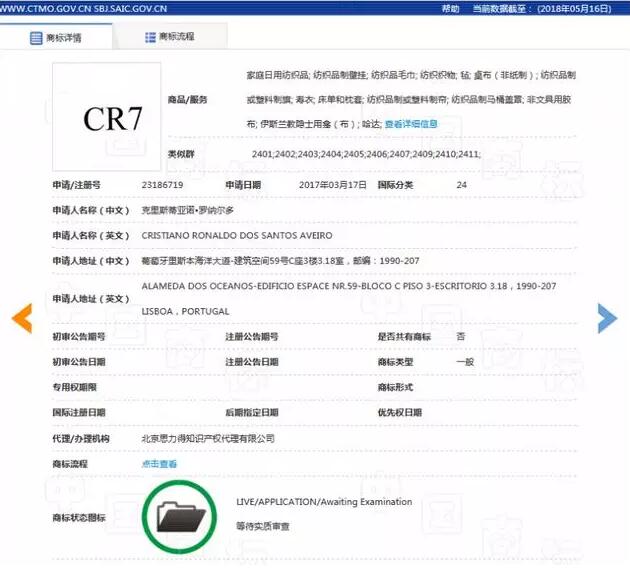Click the 类似群 label

(x=181, y=154)
